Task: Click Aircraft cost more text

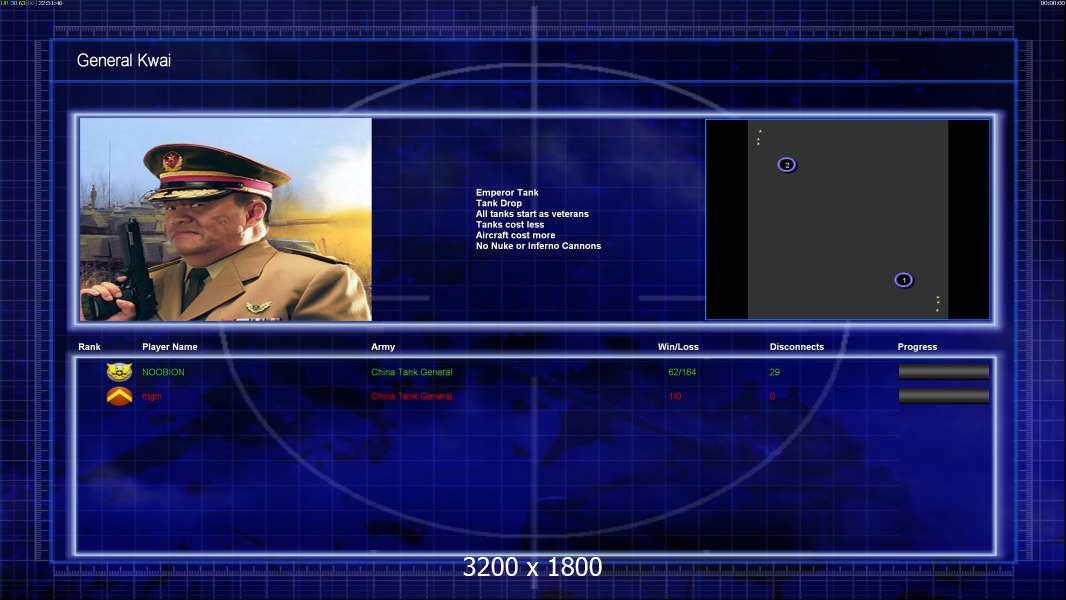Action: tap(515, 235)
